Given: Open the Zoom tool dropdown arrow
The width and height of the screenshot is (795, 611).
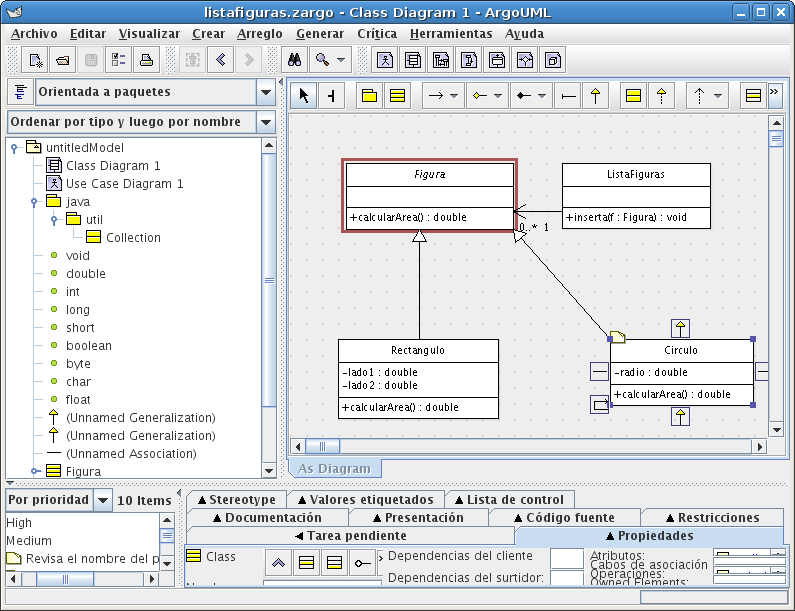Looking at the screenshot, I should (x=341, y=60).
